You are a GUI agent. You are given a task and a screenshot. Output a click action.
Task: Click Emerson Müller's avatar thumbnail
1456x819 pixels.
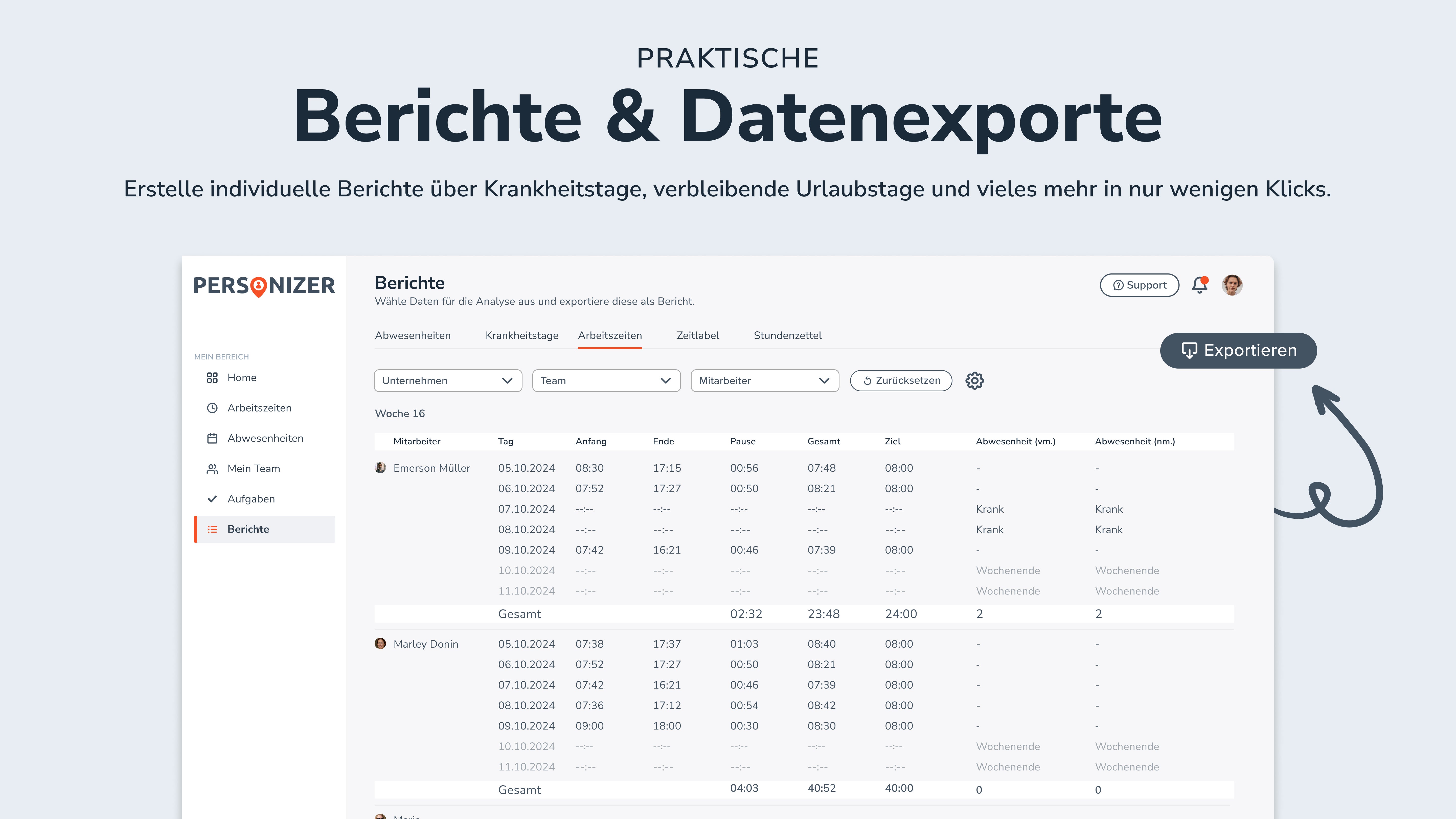tap(380, 467)
